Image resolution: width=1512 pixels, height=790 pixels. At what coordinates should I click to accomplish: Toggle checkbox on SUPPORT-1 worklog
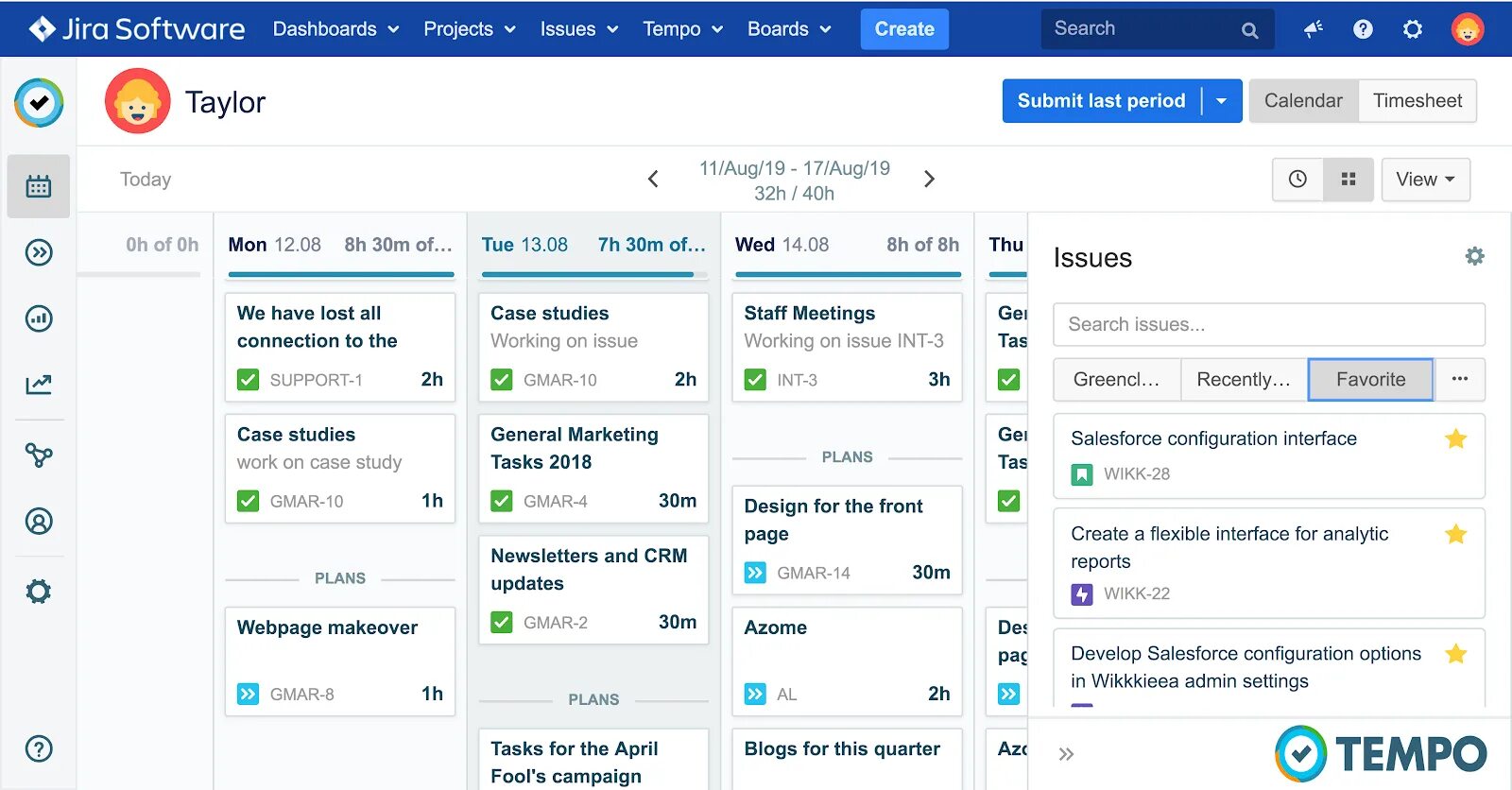(x=248, y=380)
